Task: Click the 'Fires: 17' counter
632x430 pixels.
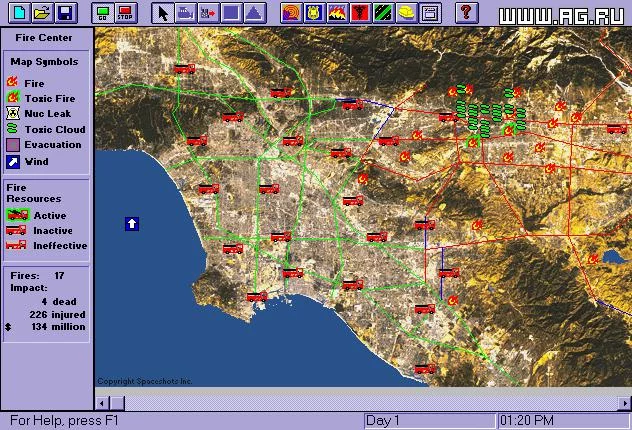Action: click(37, 276)
